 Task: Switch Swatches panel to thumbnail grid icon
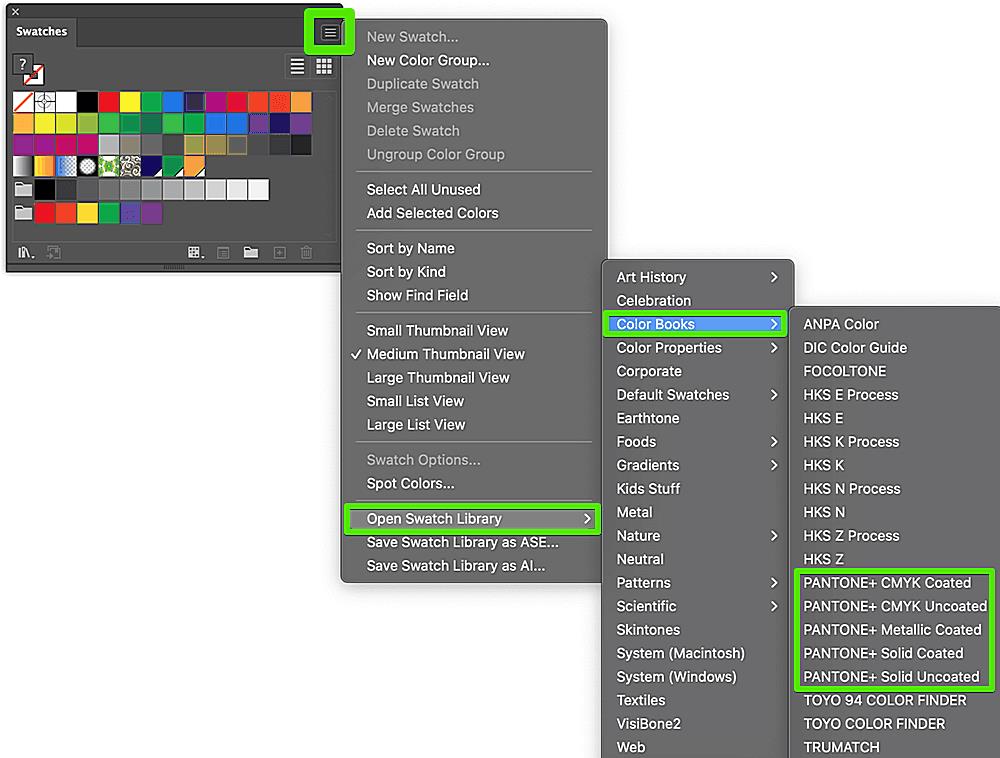324,66
